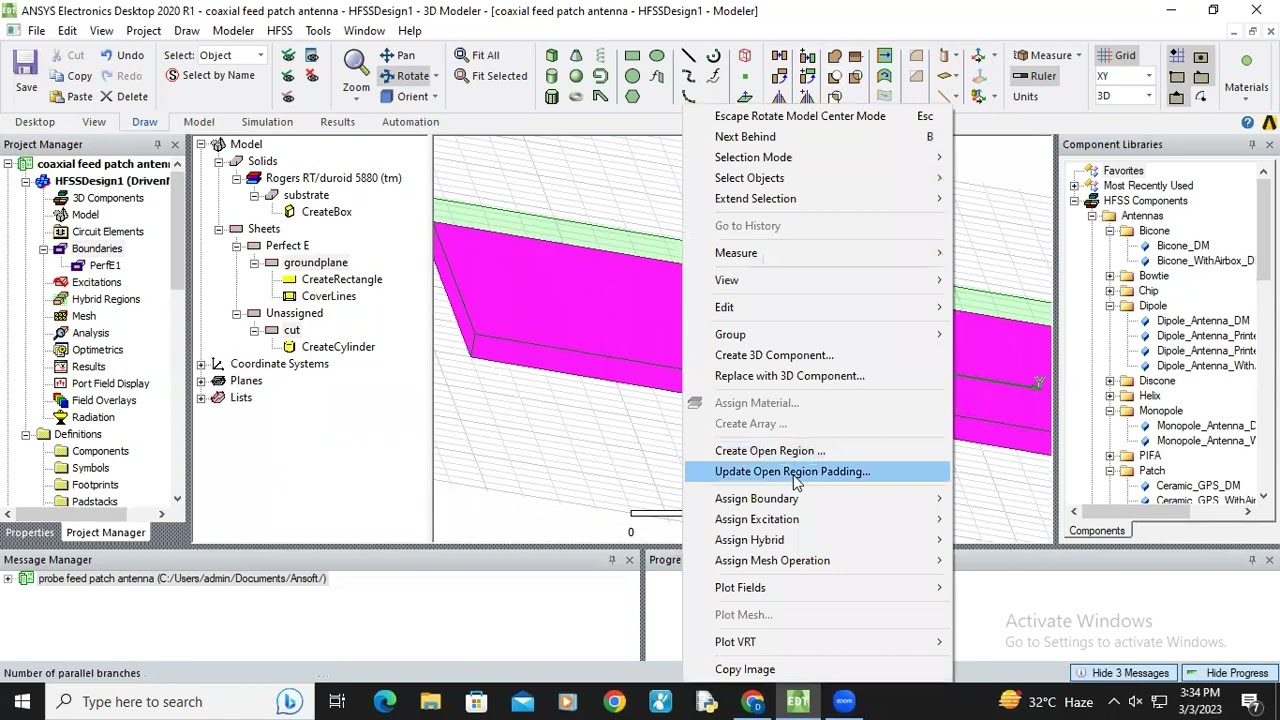Click the Fit All magnifier icon
The image size is (1280, 720).
461,55
